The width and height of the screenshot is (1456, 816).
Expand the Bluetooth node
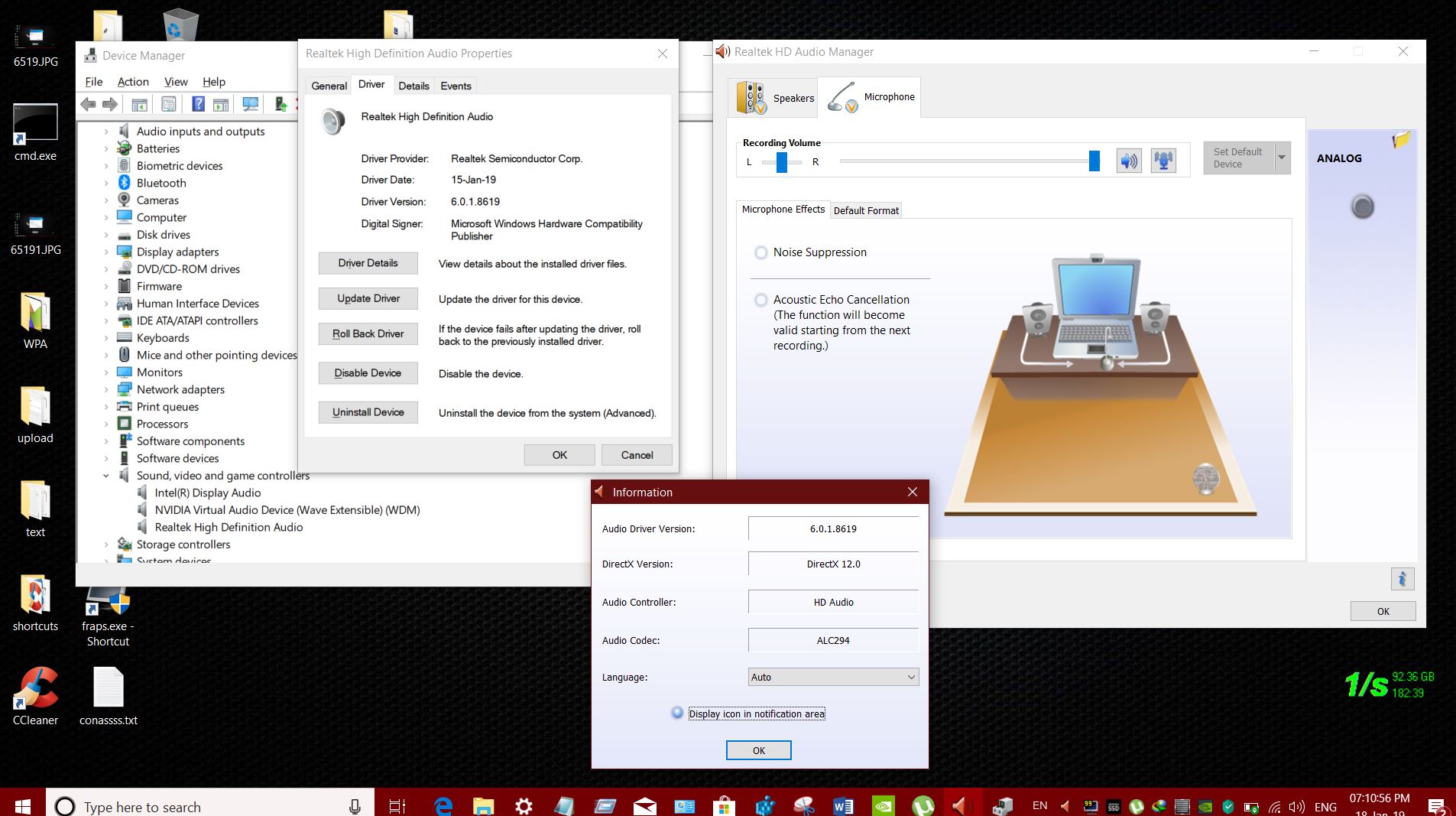[106, 183]
